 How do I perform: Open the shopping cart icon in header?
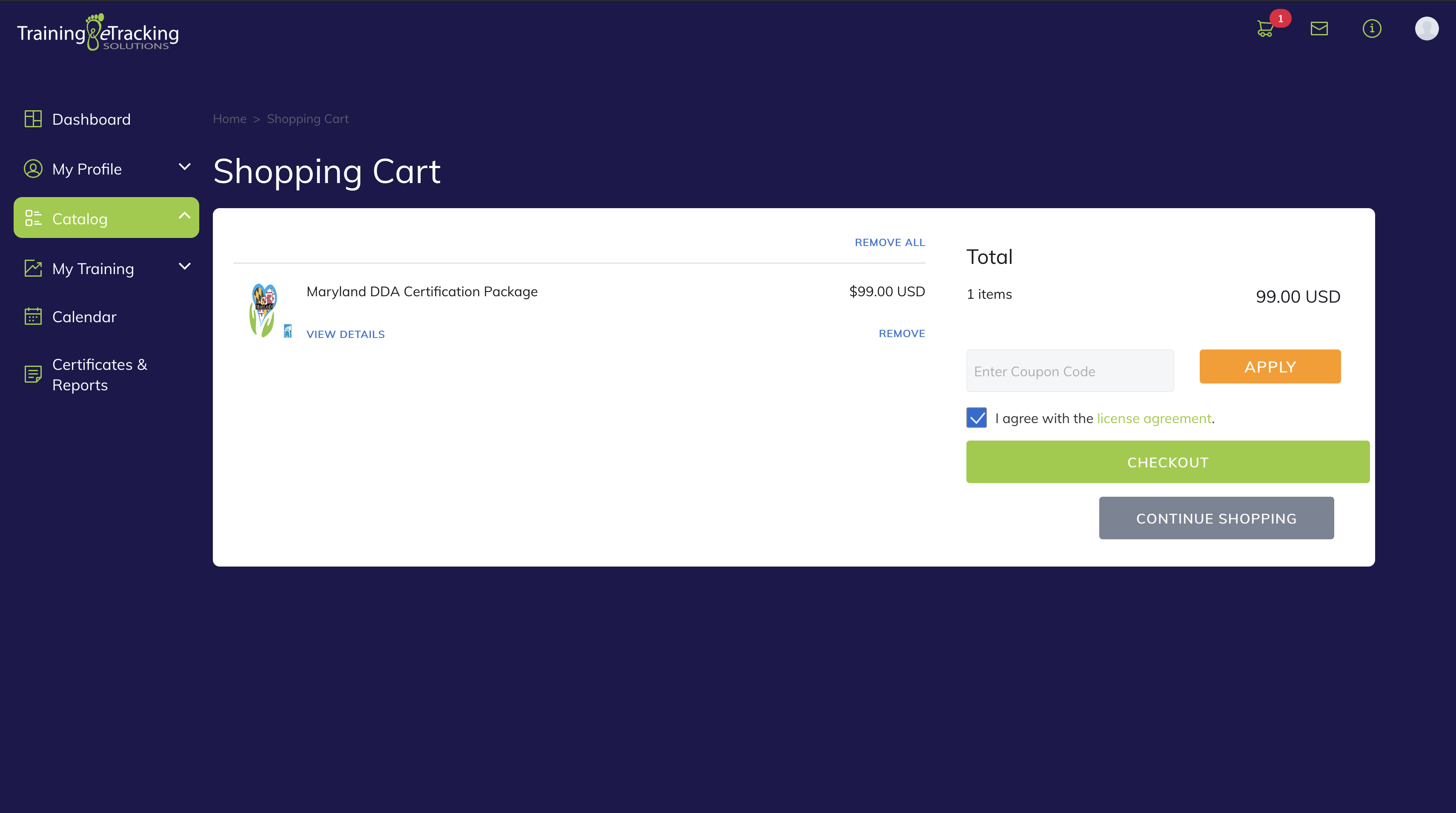pyautogui.click(x=1265, y=28)
